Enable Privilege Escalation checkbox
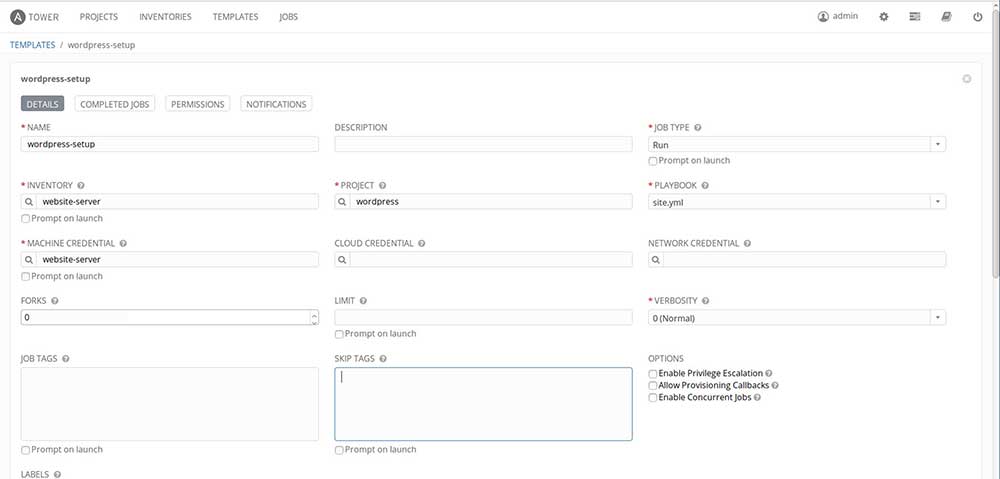This screenshot has width=1000, height=479. [653, 373]
